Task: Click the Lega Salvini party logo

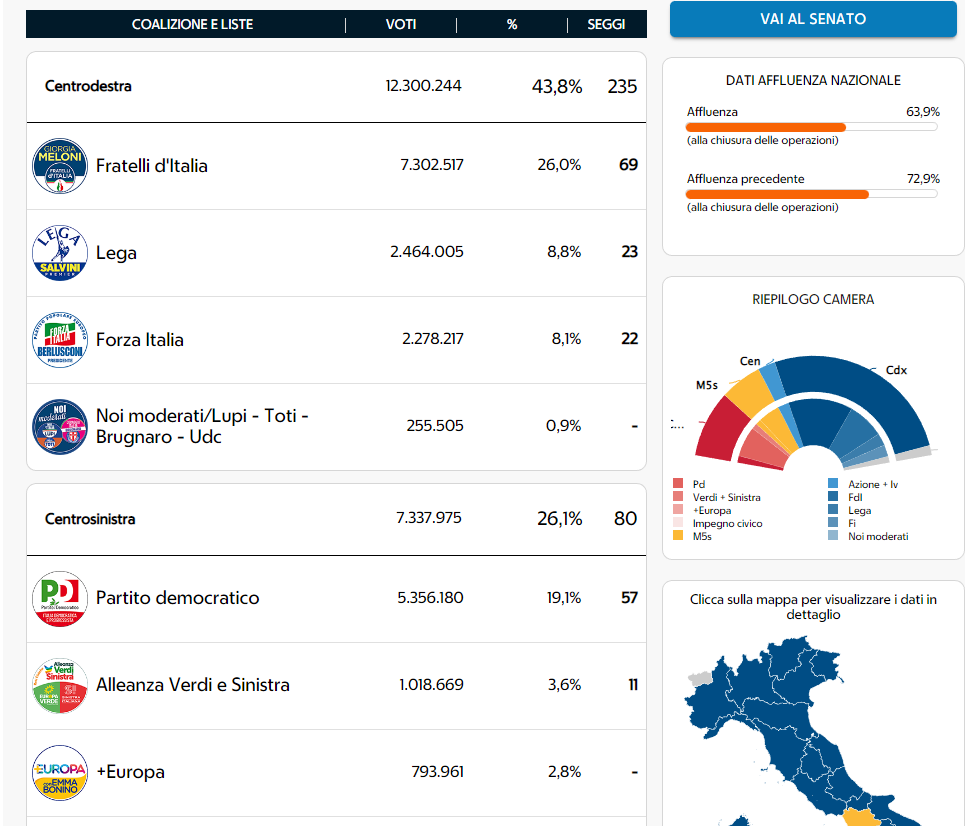Action: pyautogui.click(x=60, y=252)
